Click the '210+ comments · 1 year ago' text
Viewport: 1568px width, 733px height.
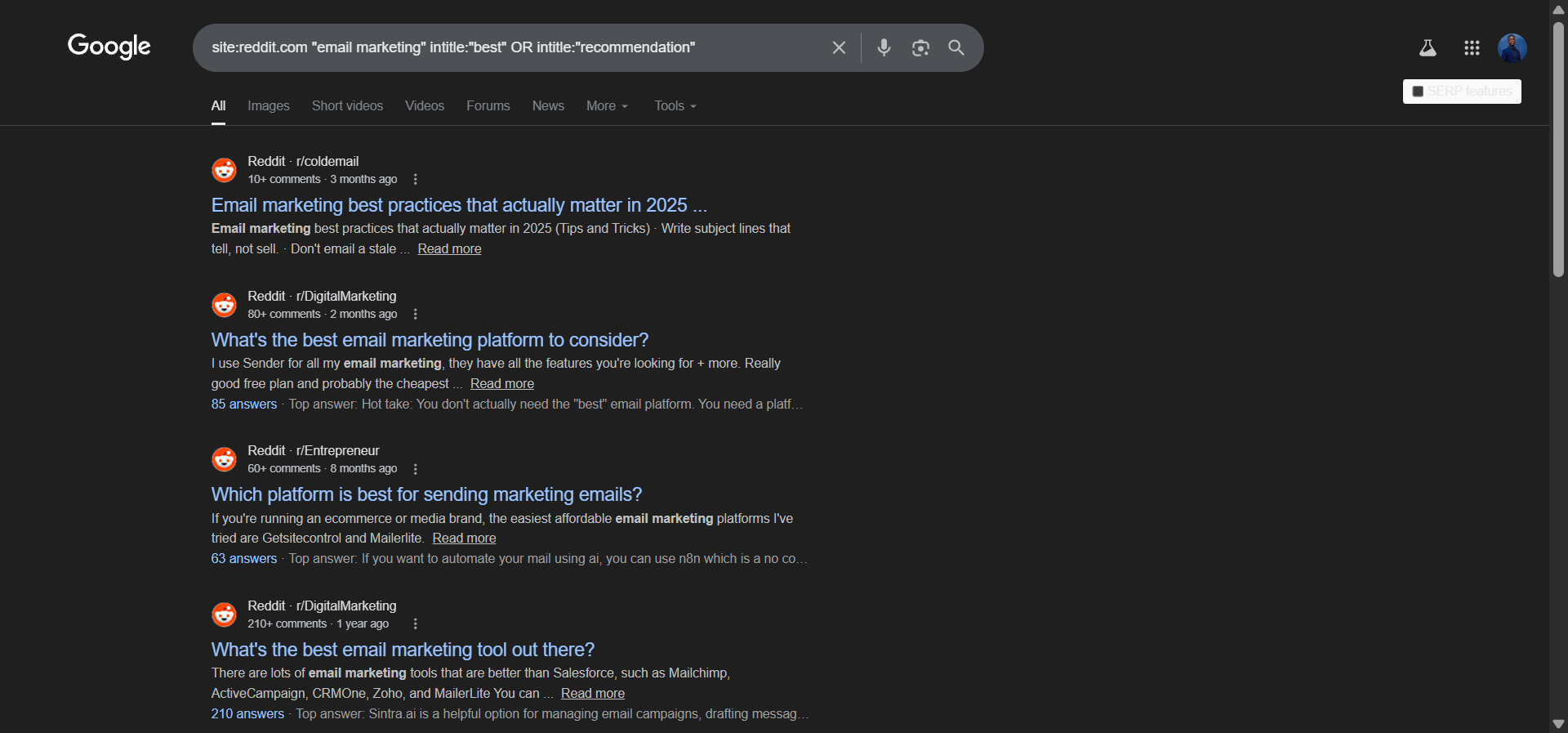pos(318,624)
